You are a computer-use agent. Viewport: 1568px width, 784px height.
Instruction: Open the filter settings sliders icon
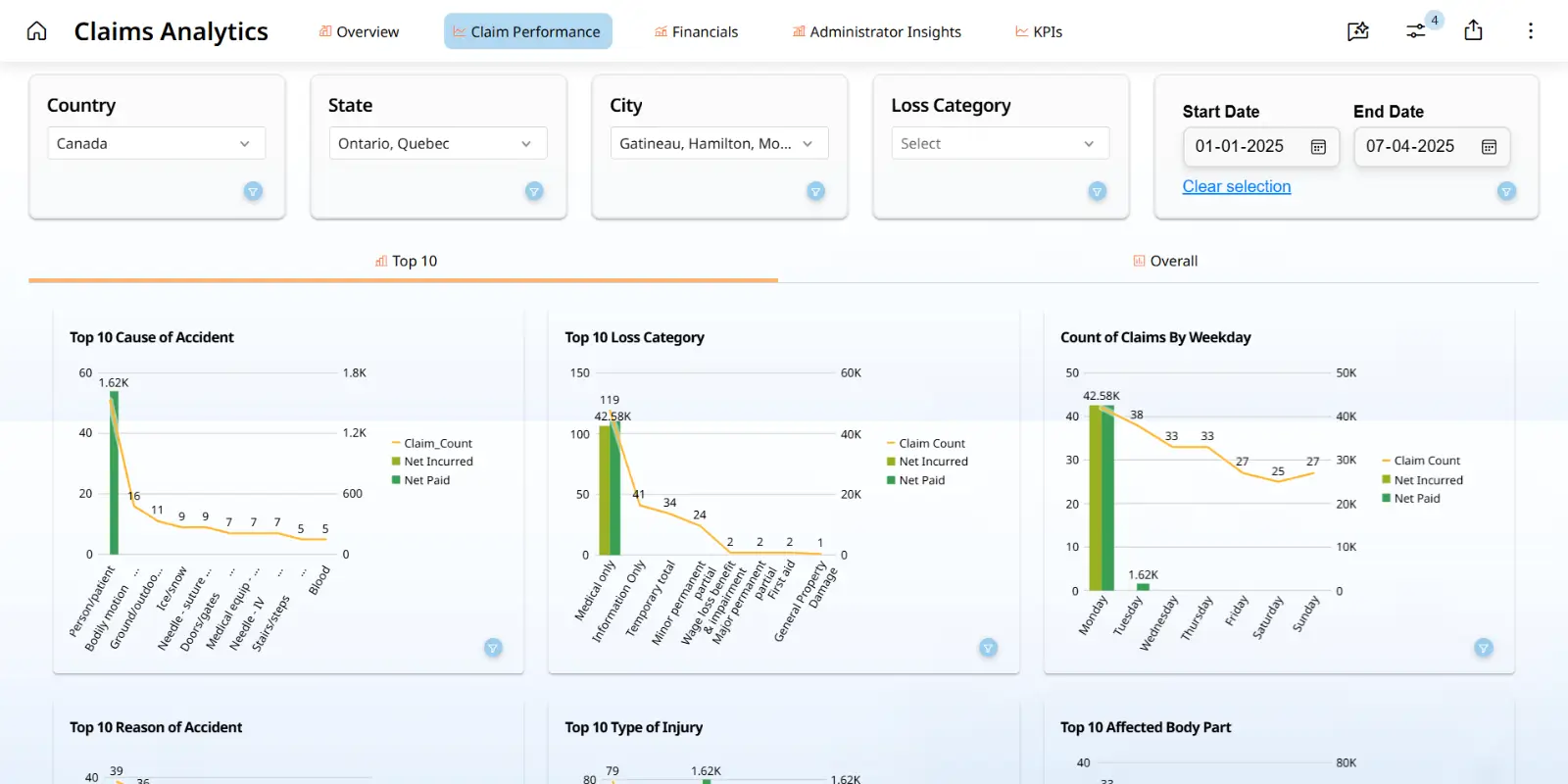(1416, 31)
